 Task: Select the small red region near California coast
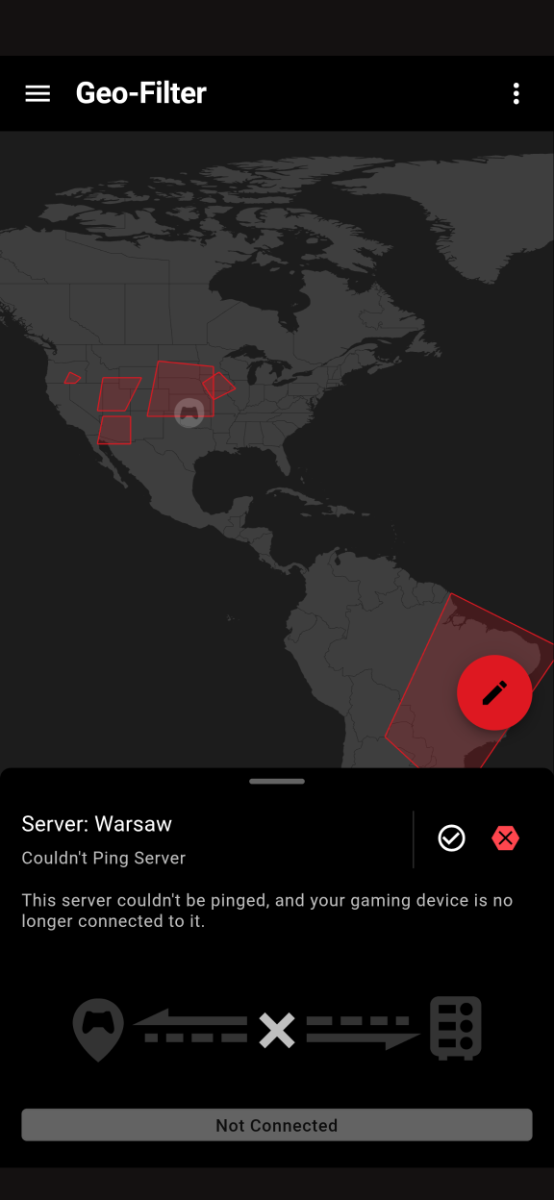pos(72,378)
